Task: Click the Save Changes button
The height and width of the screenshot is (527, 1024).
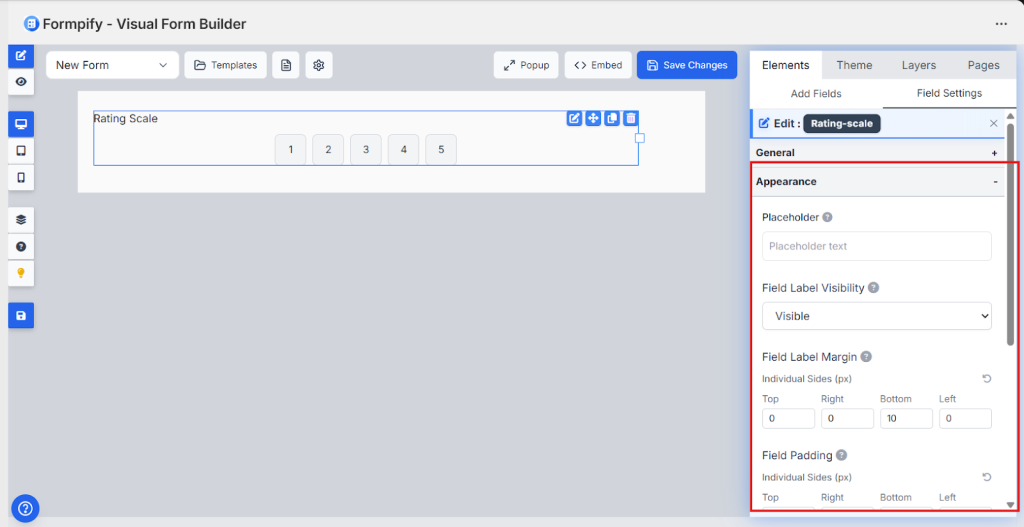Action: (x=687, y=65)
